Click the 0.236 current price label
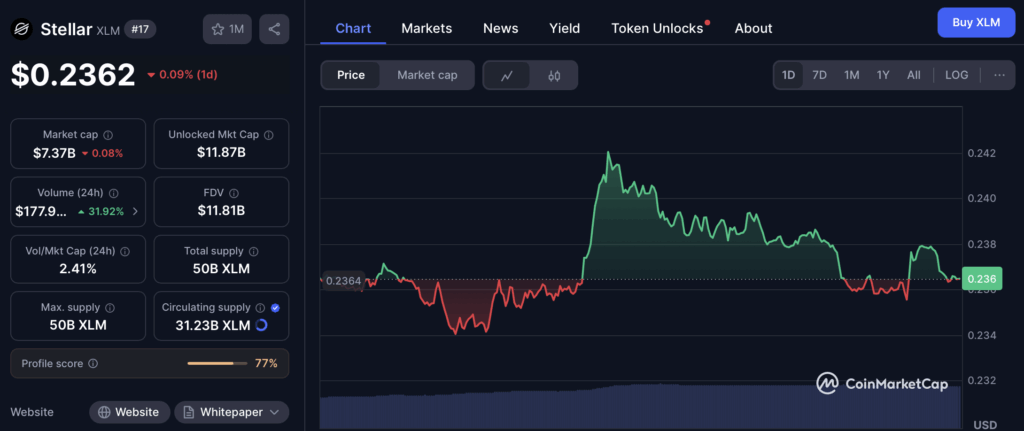 click(x=982, y=279)
